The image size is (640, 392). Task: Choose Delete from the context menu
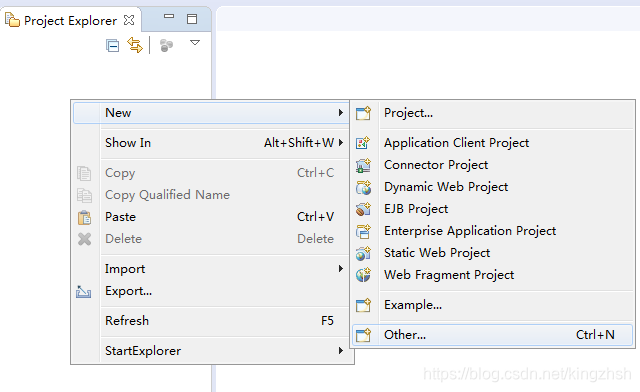tap(211, 239)
